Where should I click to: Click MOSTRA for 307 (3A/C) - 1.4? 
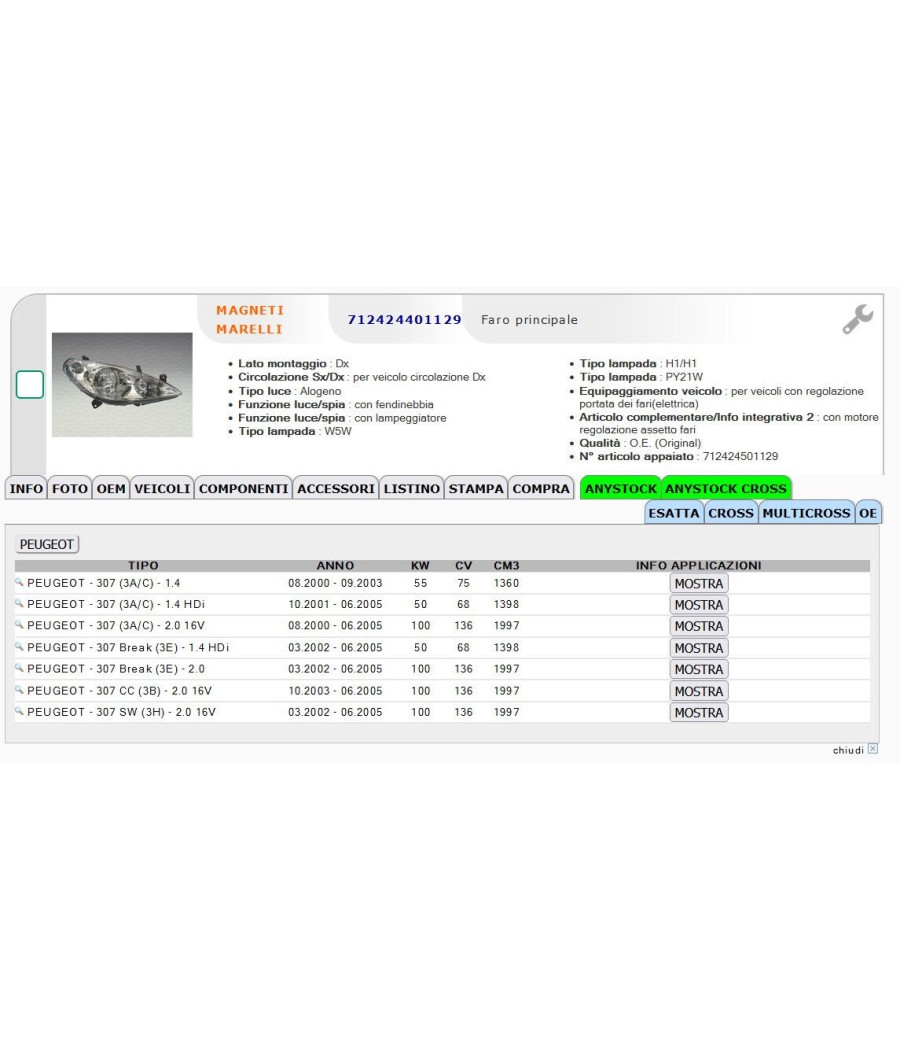point(699,583)
